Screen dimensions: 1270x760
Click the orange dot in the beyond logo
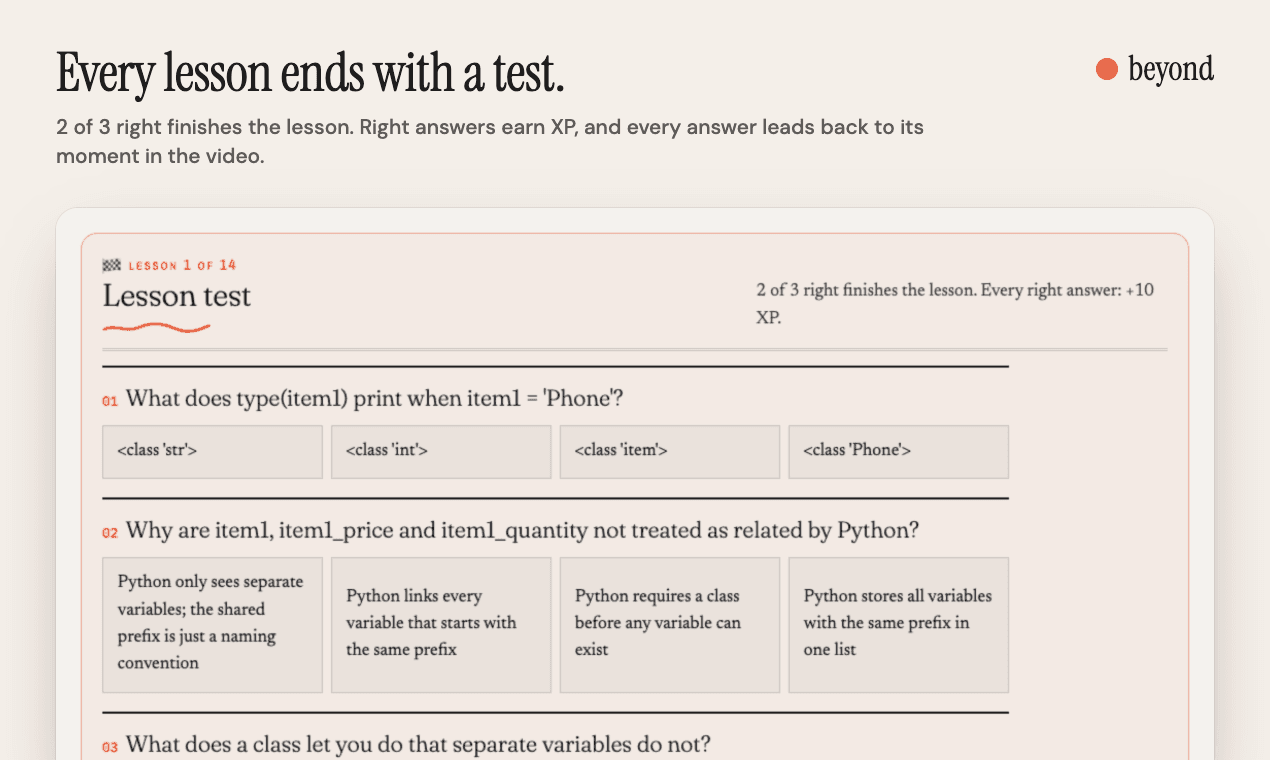pyautogui.click(x=1106, y=69)
